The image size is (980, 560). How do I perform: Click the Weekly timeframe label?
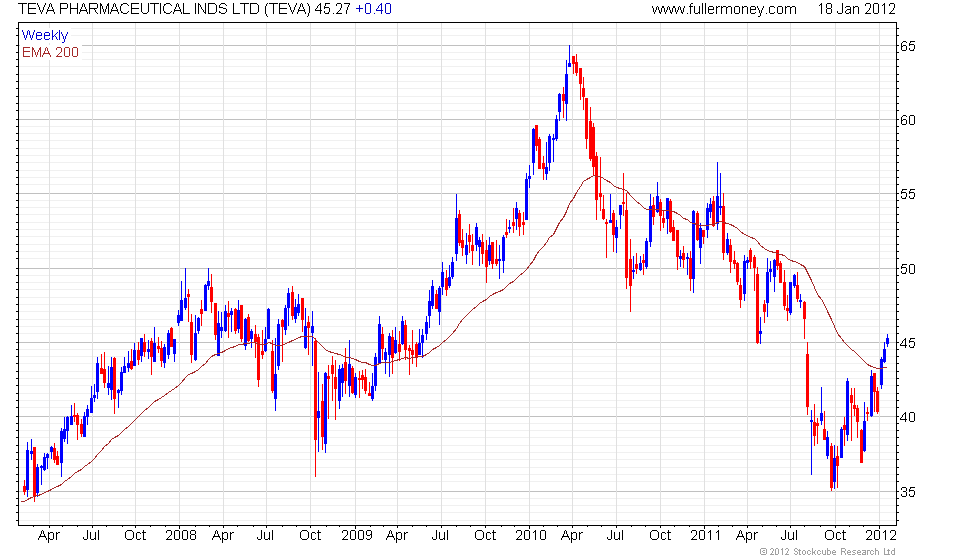tap(45, 36)
